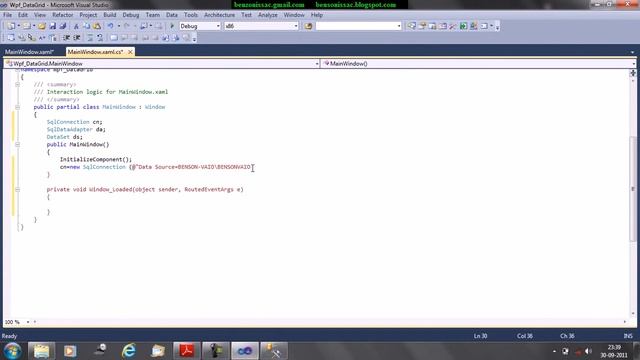Switch to the MainWindow.xaml tab

coord(29,52)
